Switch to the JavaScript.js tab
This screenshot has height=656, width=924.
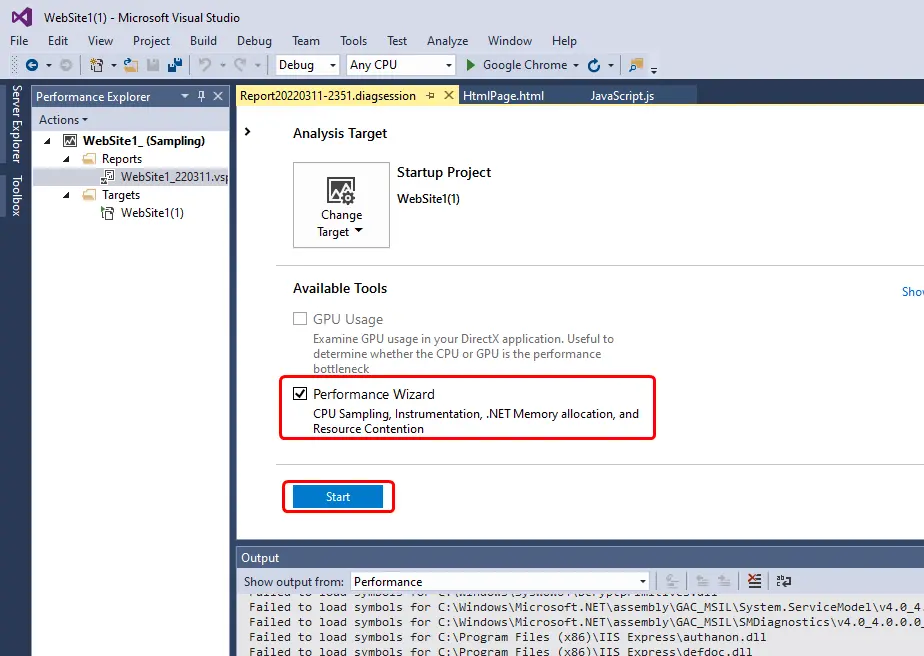click(622, 95)
